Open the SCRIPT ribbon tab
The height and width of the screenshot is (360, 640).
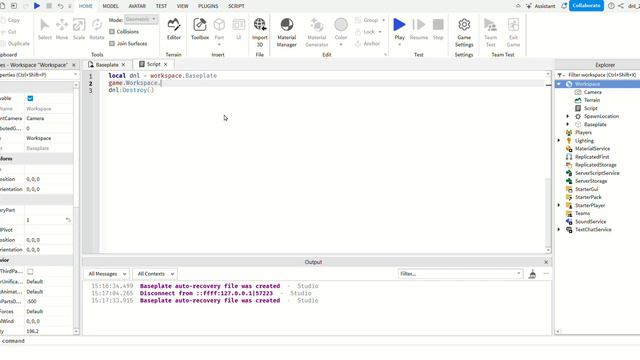(236, 6)
